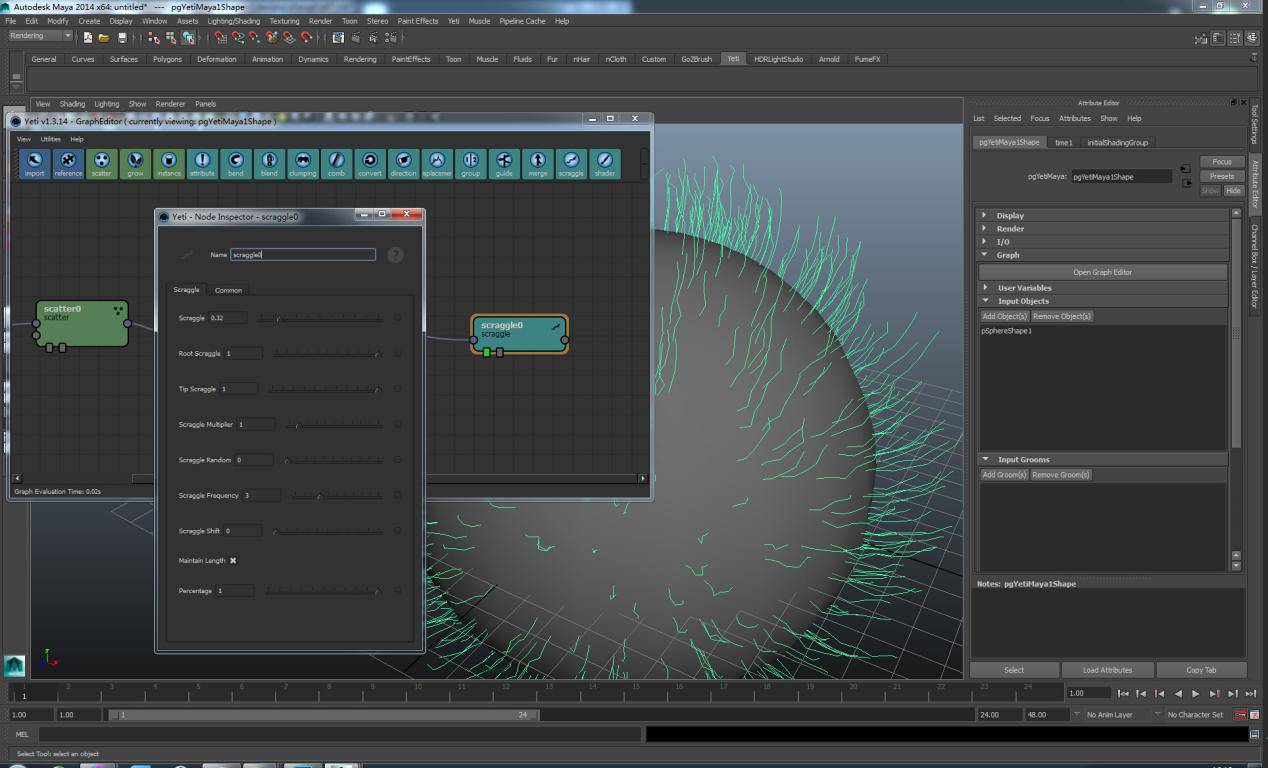Open the Rendering menu set dropdown
Screen dimensions: 1268x768
point(40,36)
